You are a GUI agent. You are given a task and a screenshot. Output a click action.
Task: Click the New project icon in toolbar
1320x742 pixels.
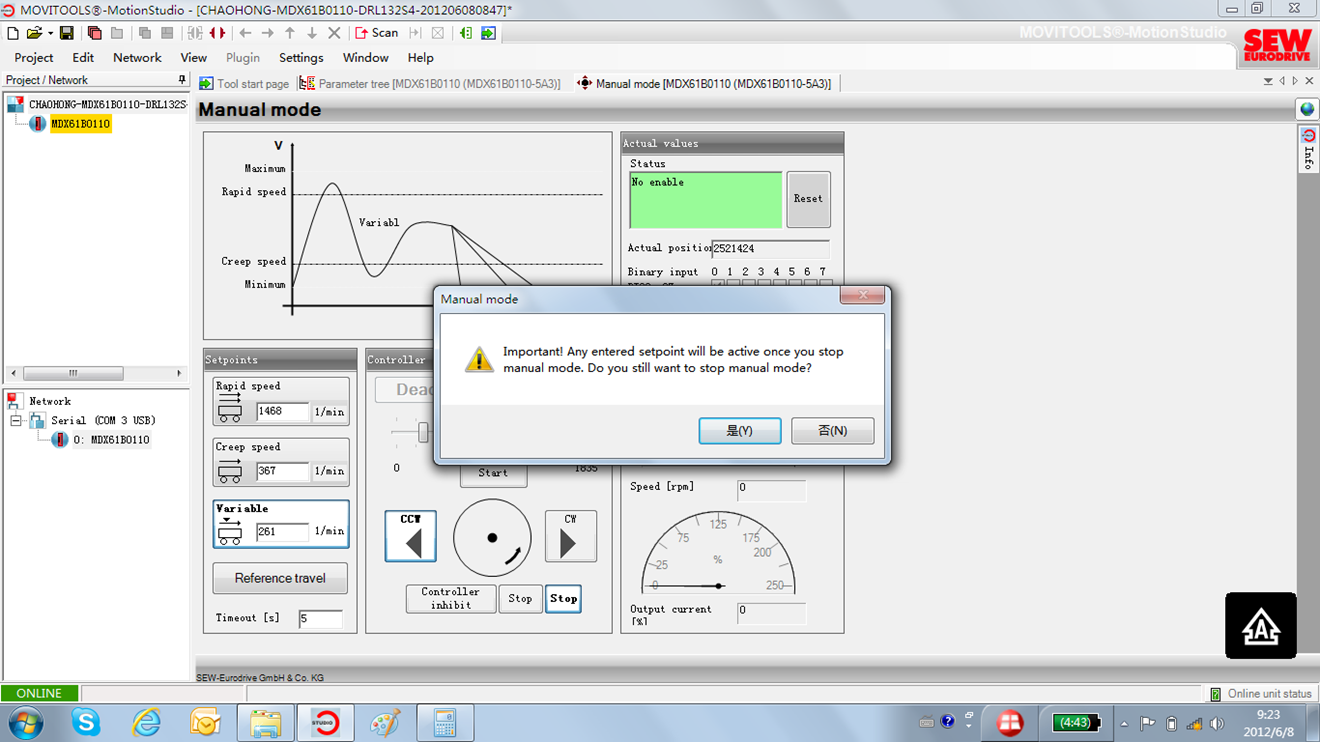coord(13,33)
